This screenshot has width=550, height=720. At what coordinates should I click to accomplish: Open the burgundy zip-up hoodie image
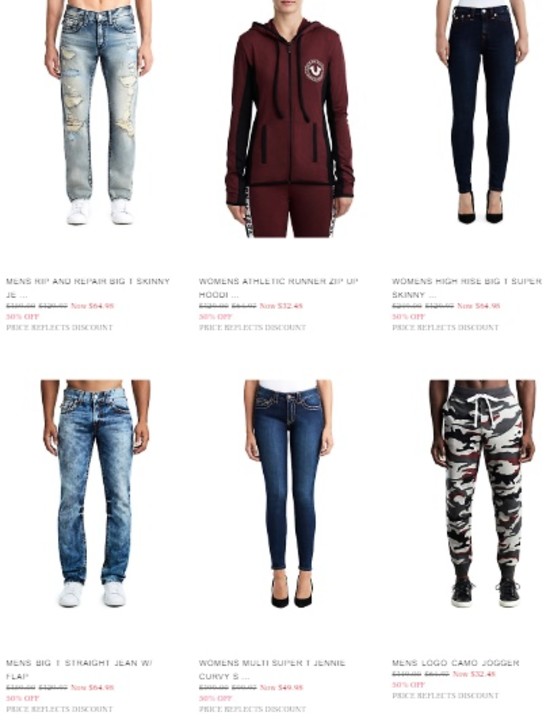290,119
